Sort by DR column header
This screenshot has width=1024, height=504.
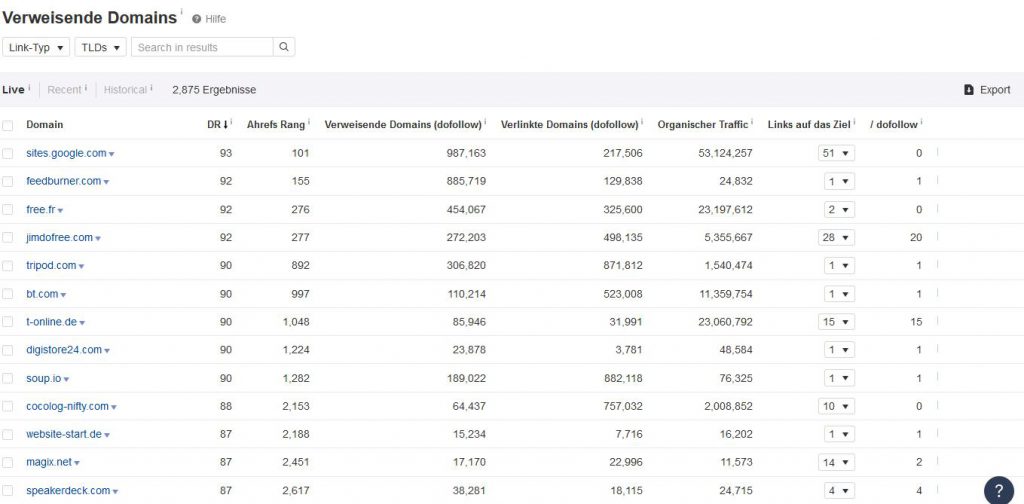click(217, 125)
